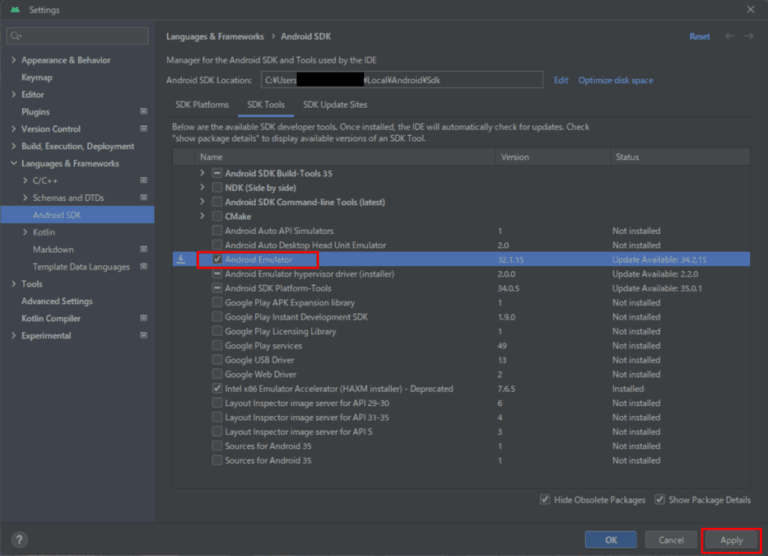Click the download icon beside Android Emulator
The height and width of the screenshot is (556, 768).
(181, 259)
